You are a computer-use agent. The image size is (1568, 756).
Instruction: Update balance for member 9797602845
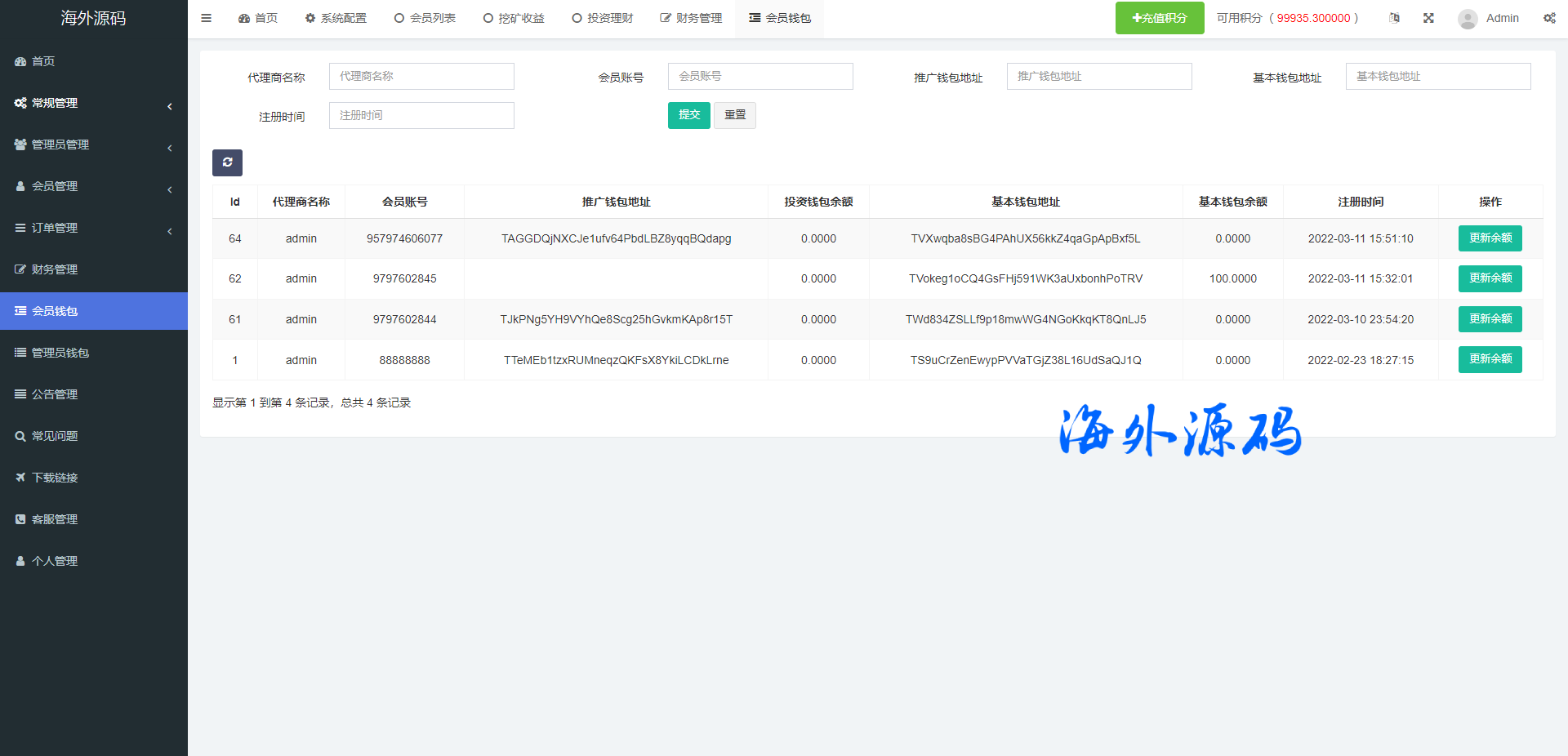[x=1490, y=278]
